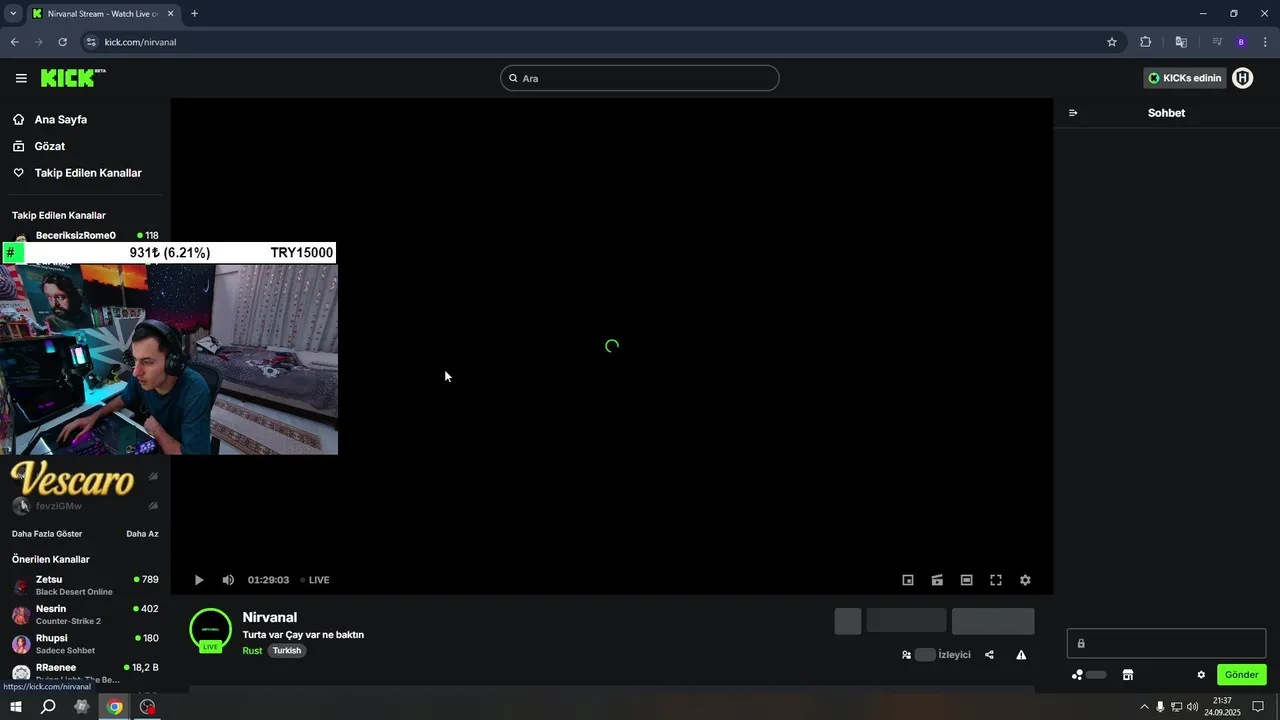Reload the page
Image resolution: width=1280 pixels, height=720 pixels.
62,42
